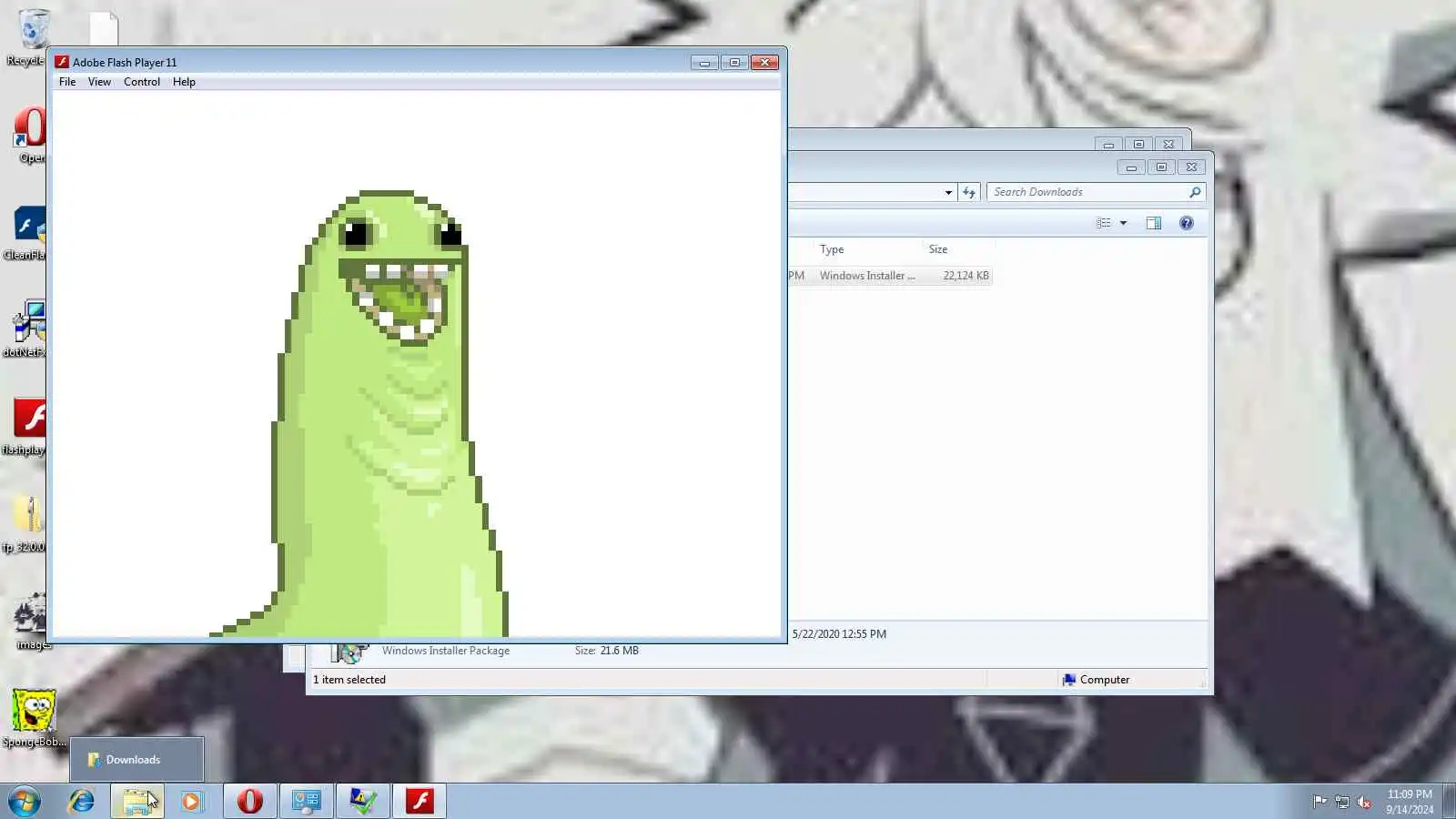Open the View menu in Flash Player
Viewport: 1456px width, 819px height.
tap(99, 82)
